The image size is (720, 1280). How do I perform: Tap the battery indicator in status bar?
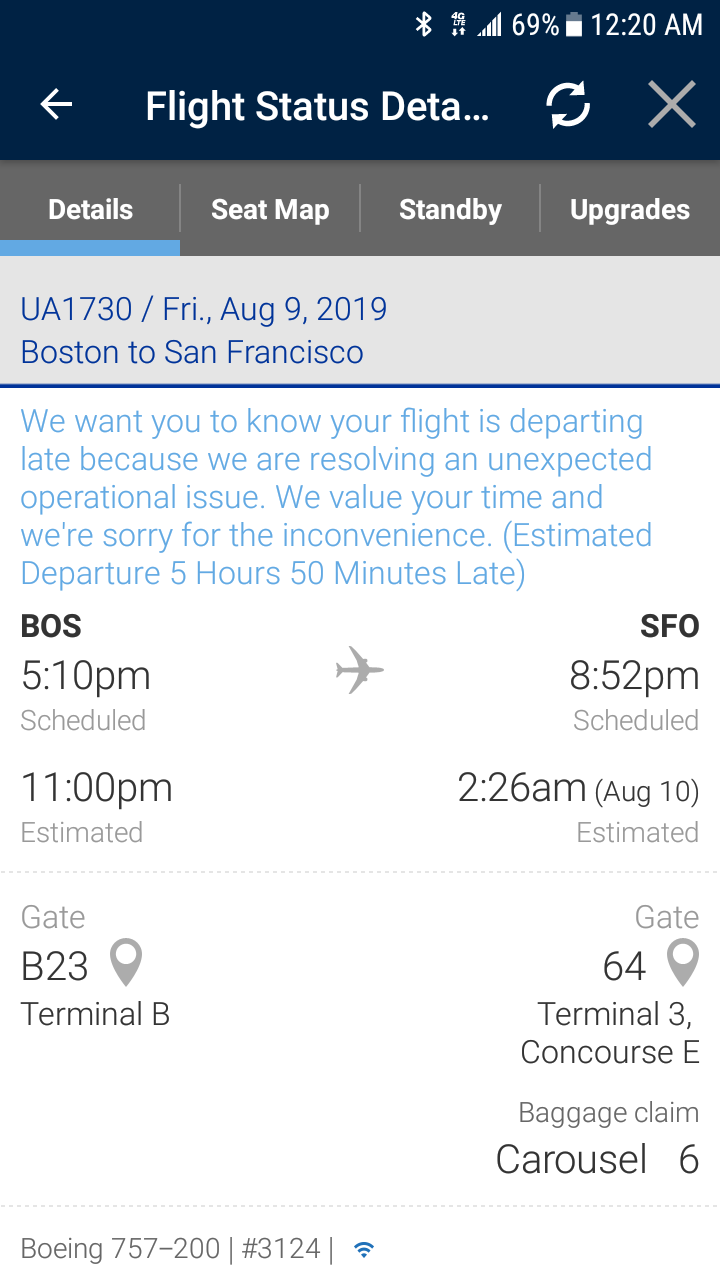click(574, 25)
